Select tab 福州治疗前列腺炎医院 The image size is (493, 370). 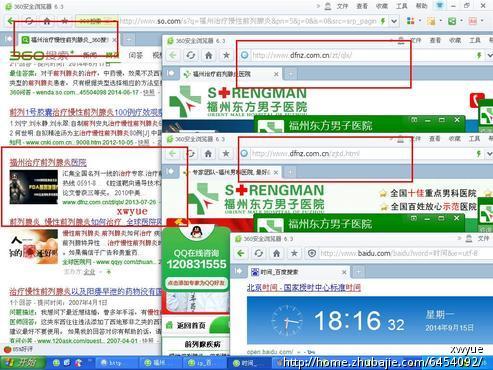click(231, 74)
